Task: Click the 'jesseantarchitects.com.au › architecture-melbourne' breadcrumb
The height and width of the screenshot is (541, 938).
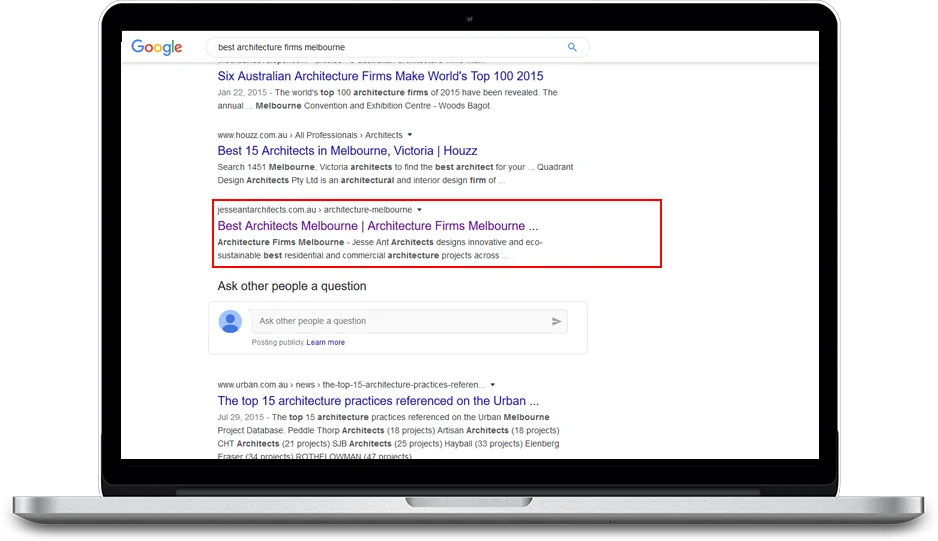Action: tap(315, 209)
